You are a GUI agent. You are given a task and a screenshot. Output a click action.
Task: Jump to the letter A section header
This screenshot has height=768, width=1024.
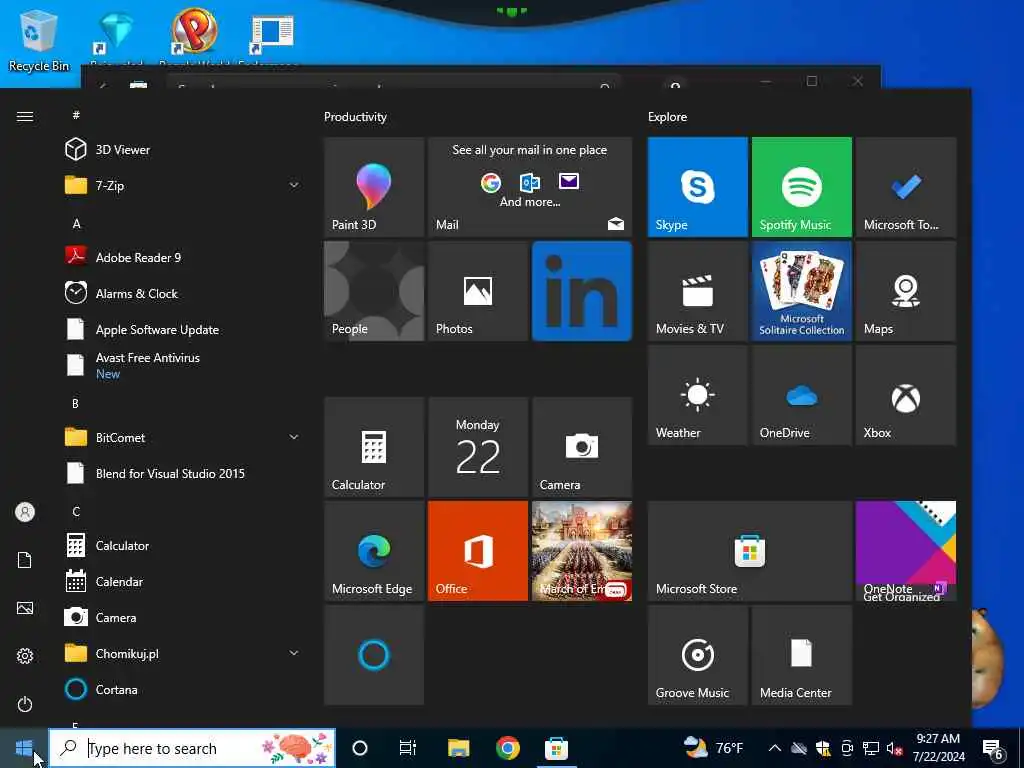coord(76,224)
